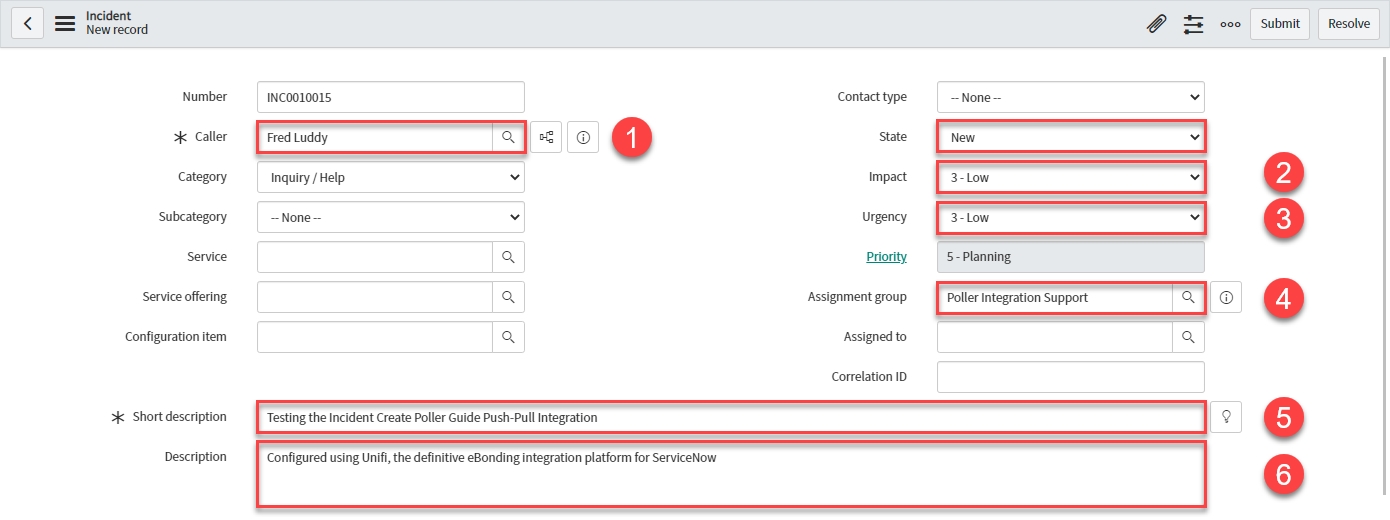Click the Assignment group lookup magnifier

click(x=1188, y=297)
